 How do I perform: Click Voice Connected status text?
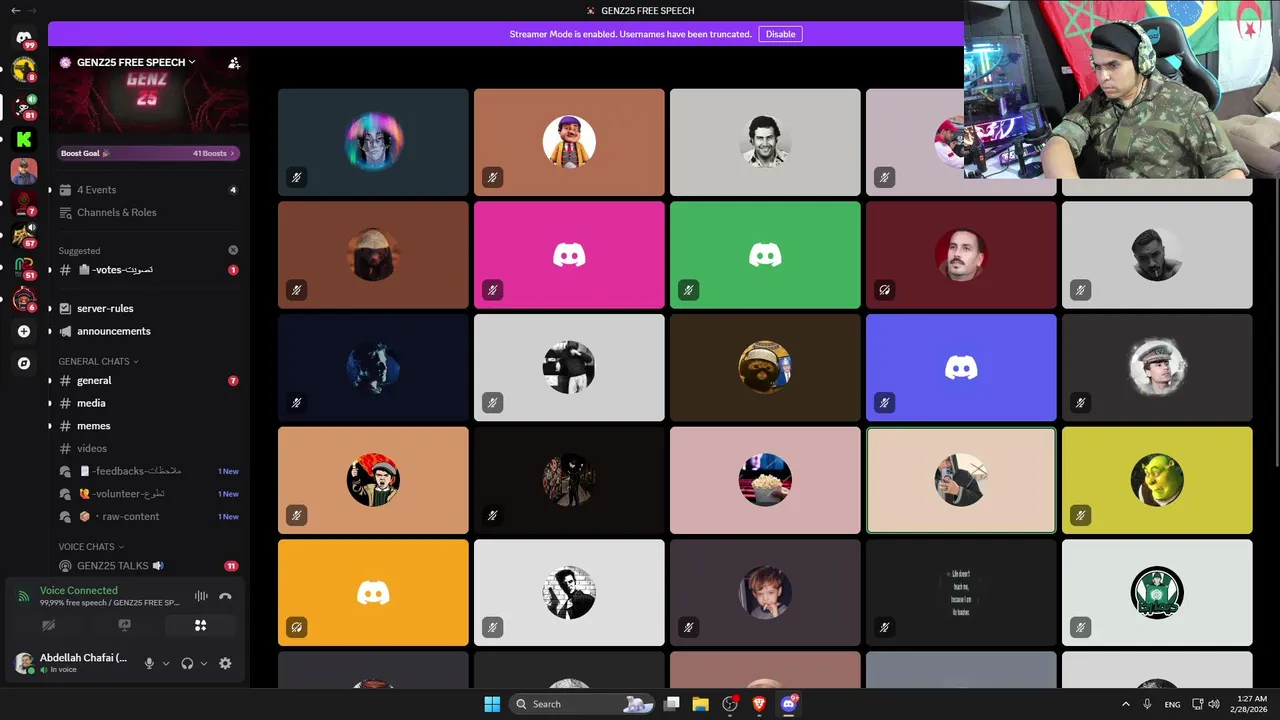tap(79, 590)
